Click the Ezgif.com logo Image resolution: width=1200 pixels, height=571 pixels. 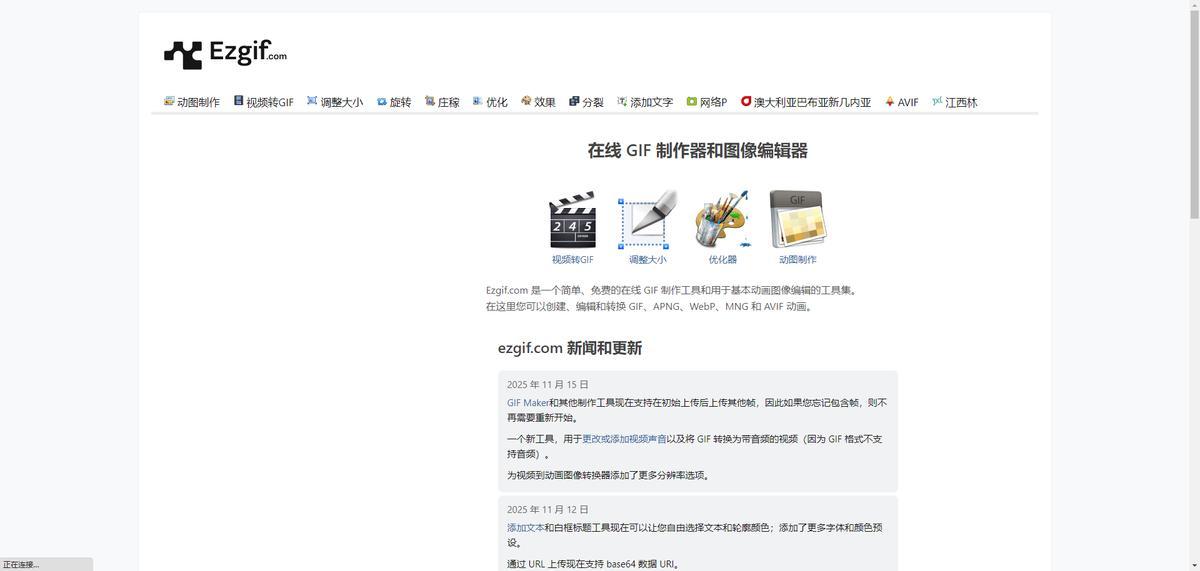pos(225,54)
